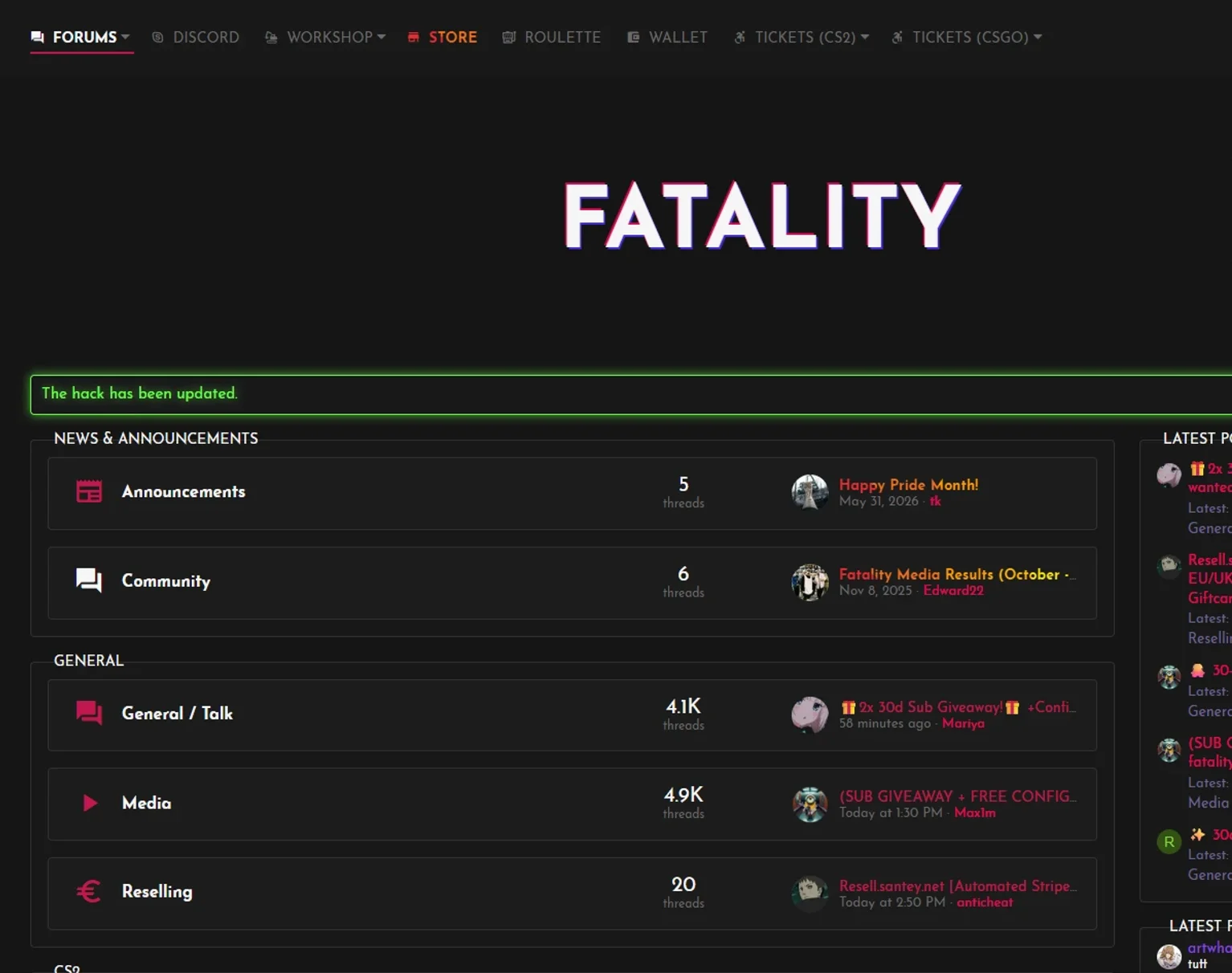Click the Forums speech-bubble icon in navbar
This screenshot has width=1232, height=973.
[x=37, y=37]
